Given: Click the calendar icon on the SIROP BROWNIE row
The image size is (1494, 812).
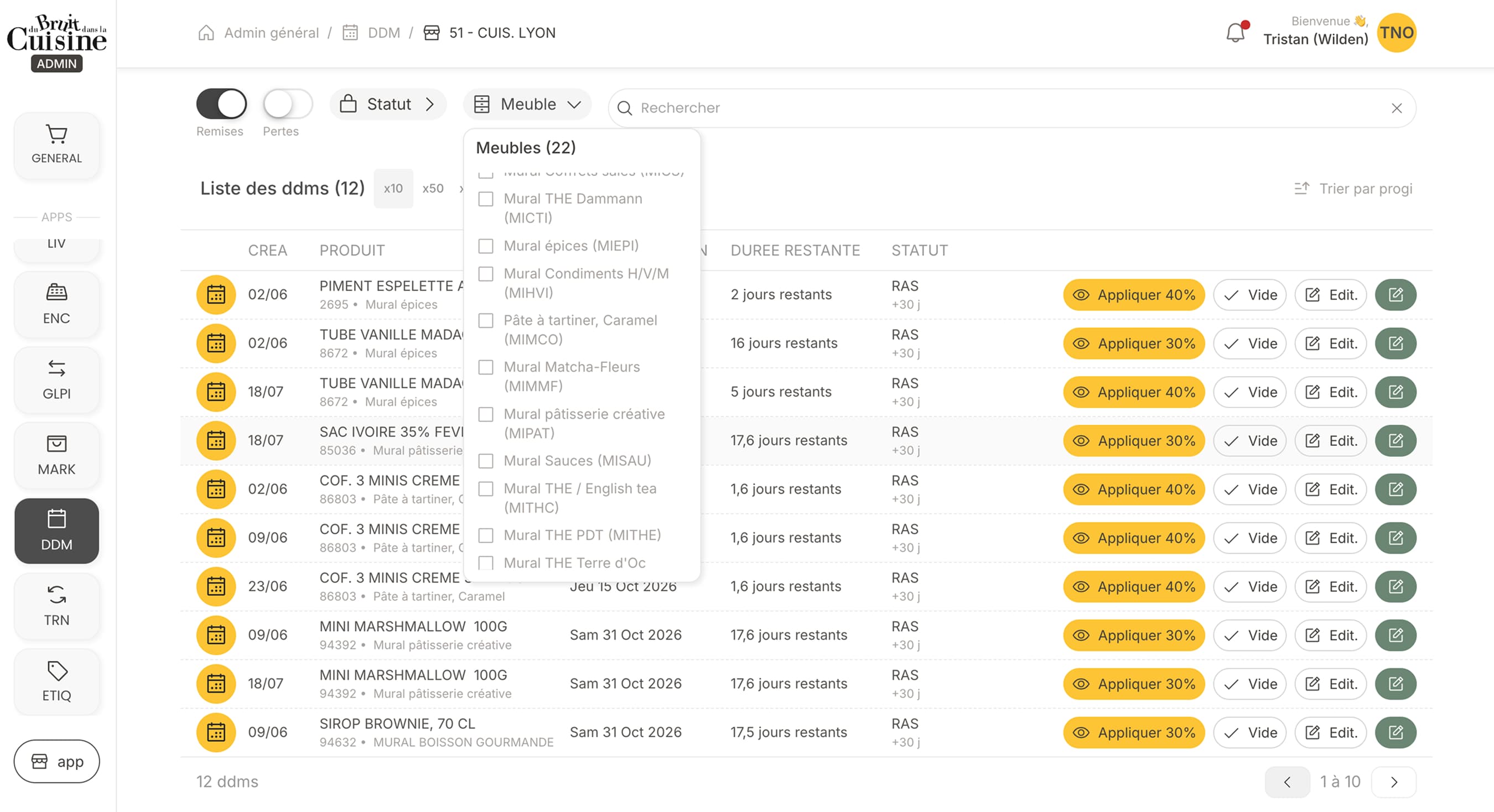Looking at the screenshot, I should (216, 732).
